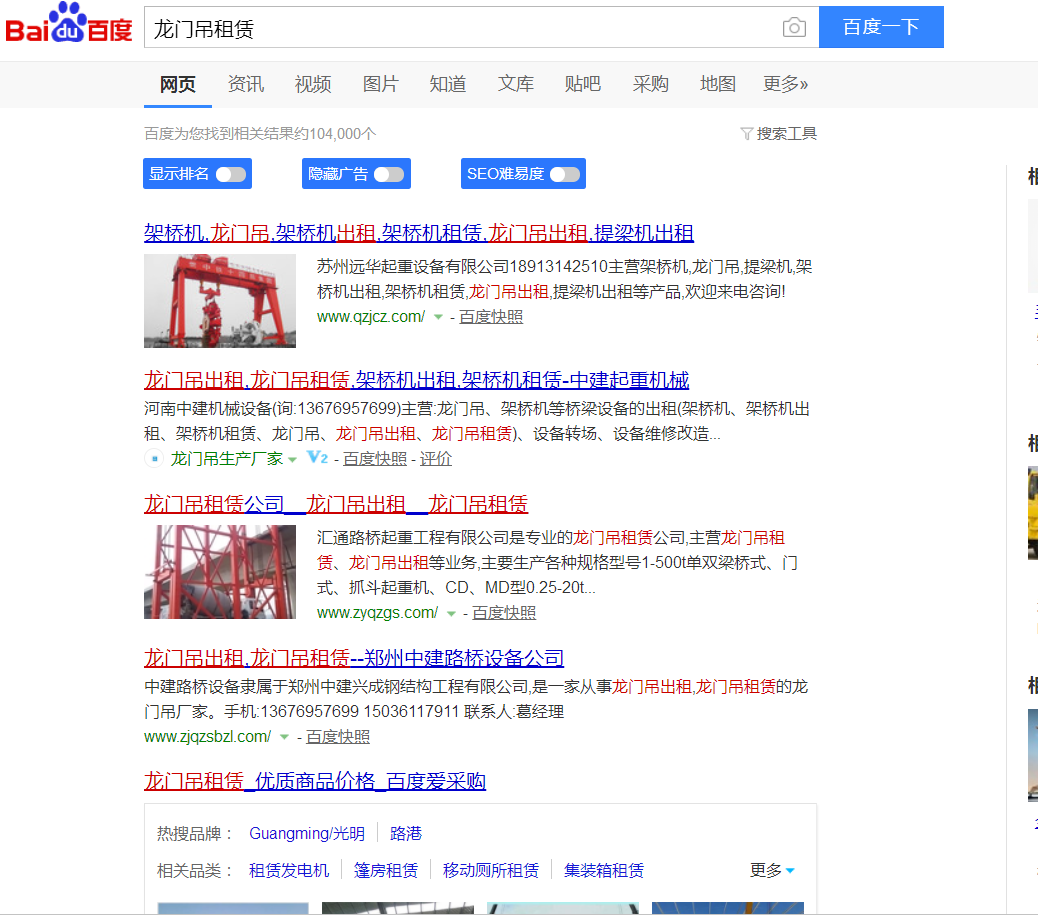The image size is (1038, 916).
Task: Toggle the SEO难易度 switch
Action: (x=565, y=174)
